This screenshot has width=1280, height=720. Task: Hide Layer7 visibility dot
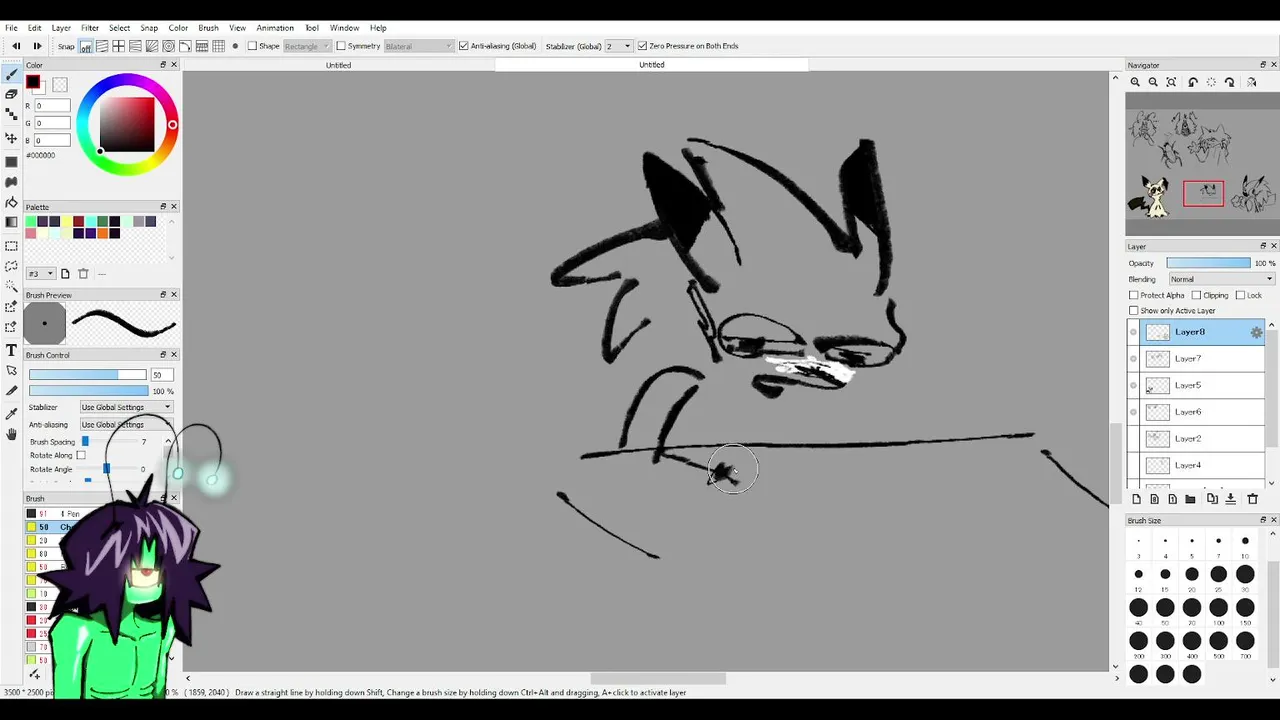point(1133,359)
